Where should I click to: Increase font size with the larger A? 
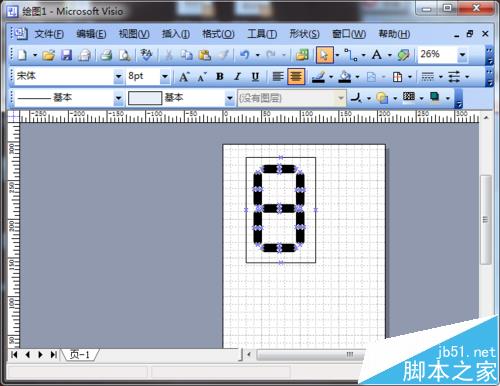[184, 77]
